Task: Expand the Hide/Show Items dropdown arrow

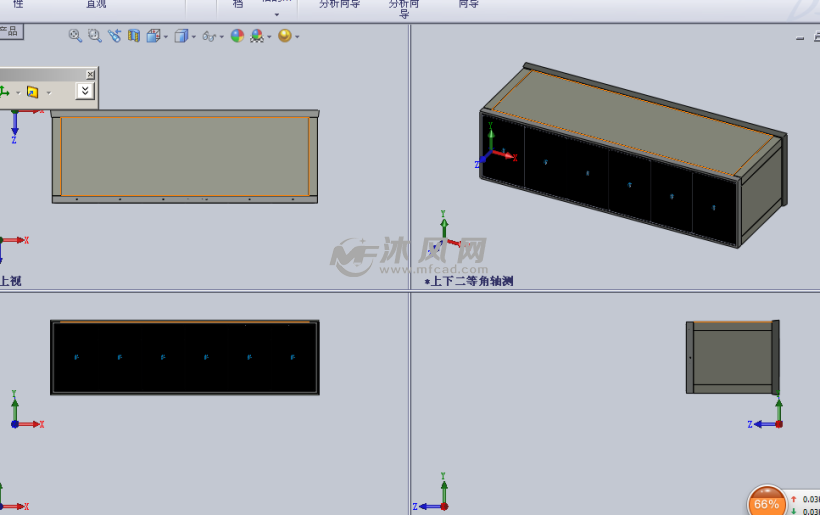Action: (222, 37)
